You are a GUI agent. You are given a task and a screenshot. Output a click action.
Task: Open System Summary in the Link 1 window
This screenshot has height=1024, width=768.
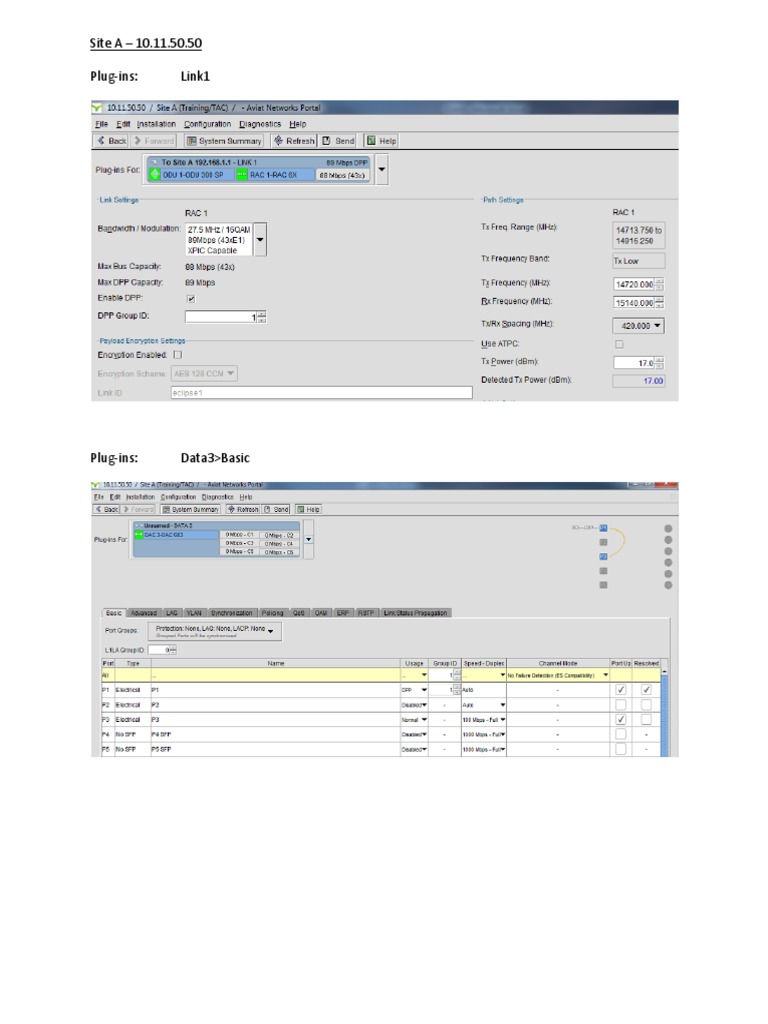tap(224, 140)
